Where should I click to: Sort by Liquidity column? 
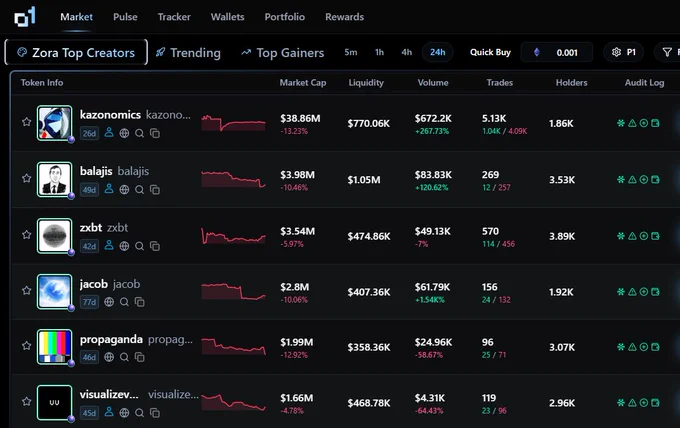click(x=366, y=82)
